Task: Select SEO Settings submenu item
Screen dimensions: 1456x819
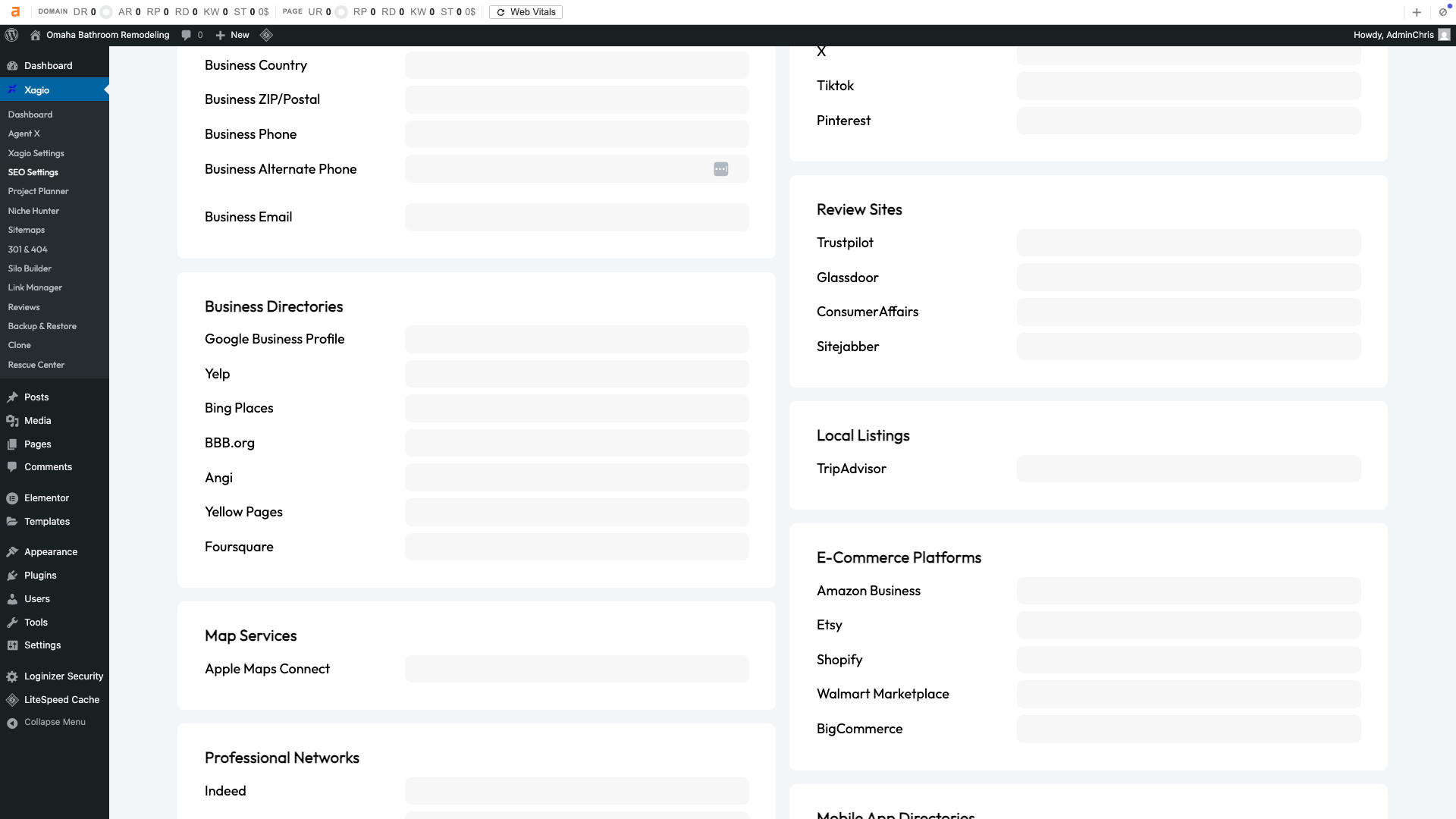Action: coord(33,172)
